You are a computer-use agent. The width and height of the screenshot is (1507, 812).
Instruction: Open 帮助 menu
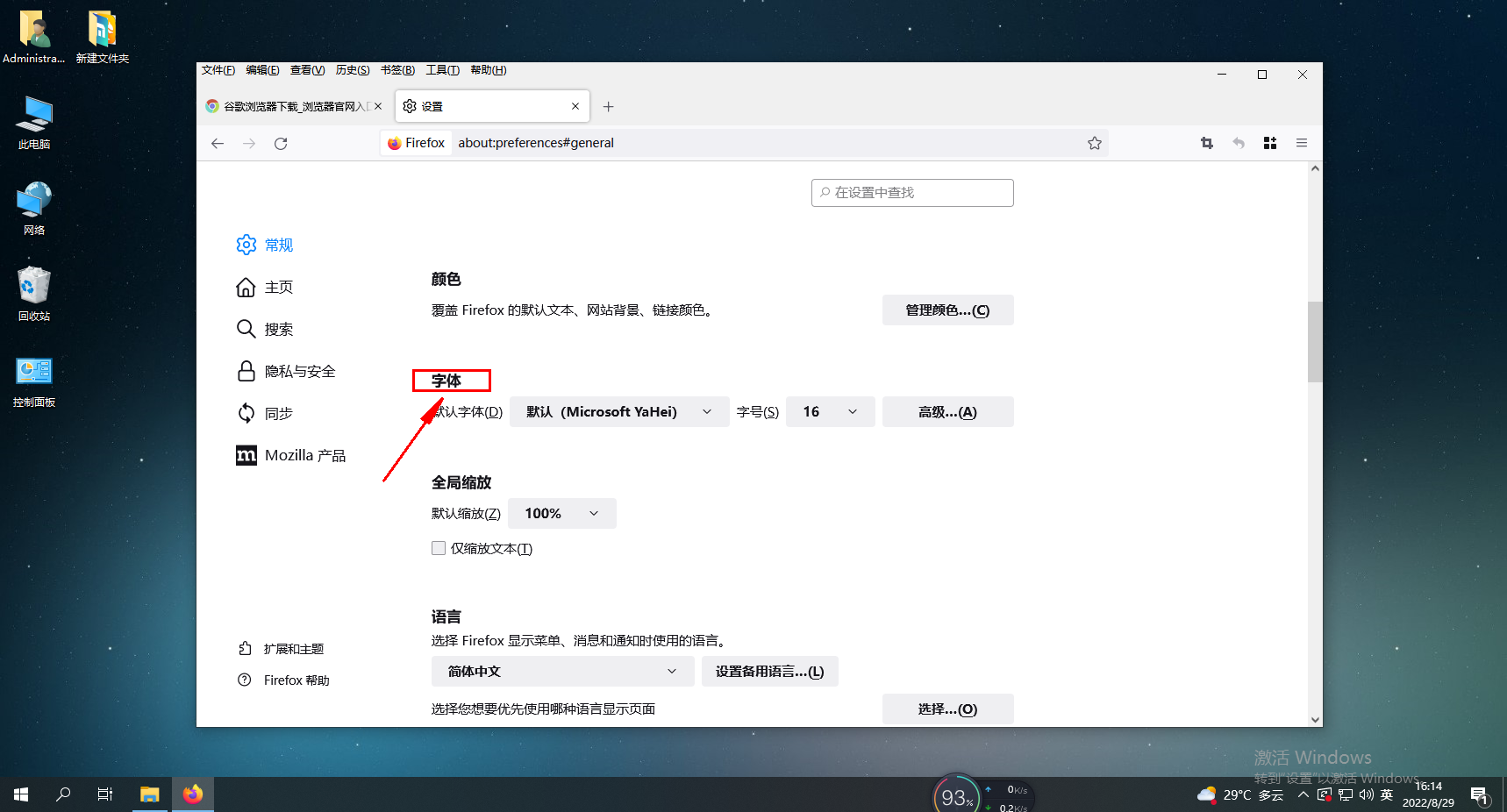pos(489,70)
